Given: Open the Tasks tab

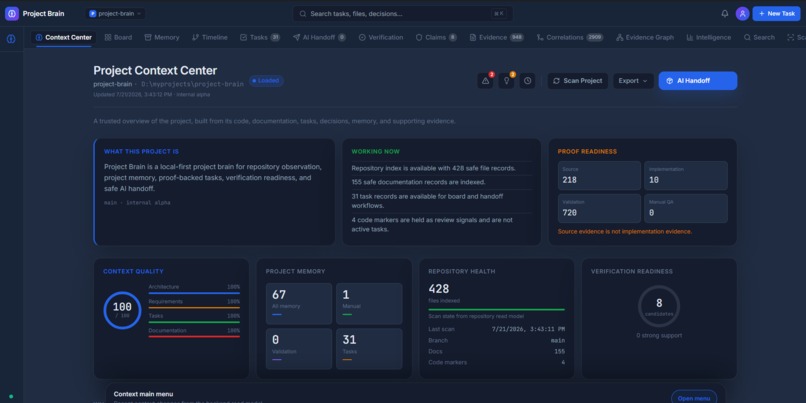Looking at the screenshot, I should (x=260, y=38).
